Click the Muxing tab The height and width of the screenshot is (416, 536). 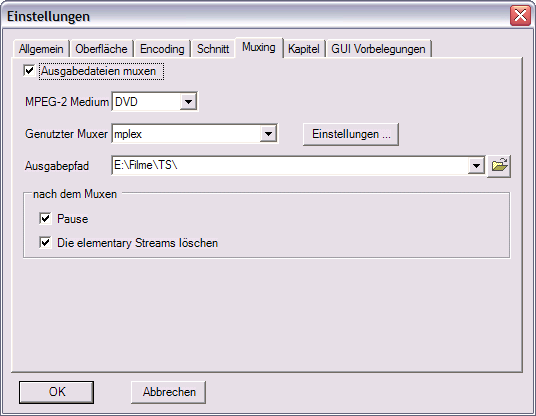(x=259, y=47)
